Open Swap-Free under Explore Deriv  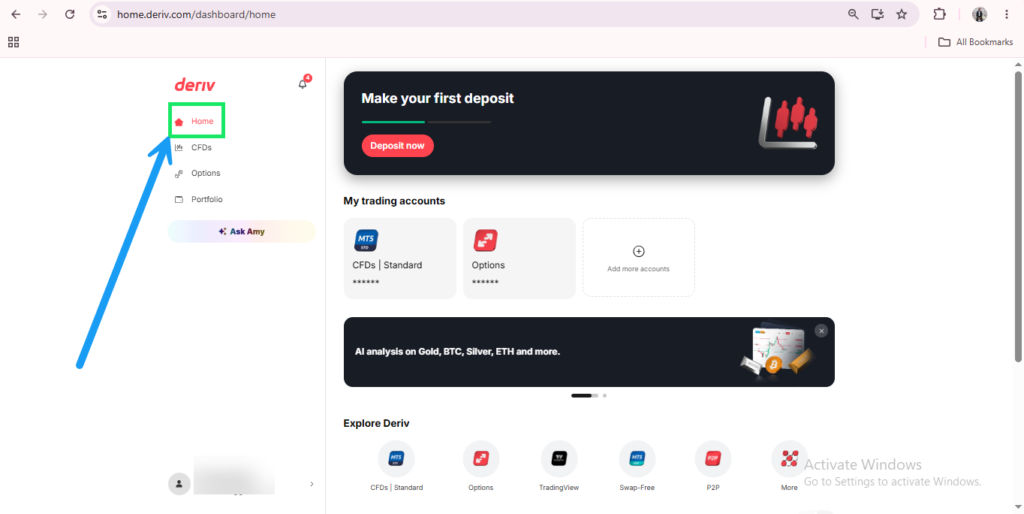637,466
